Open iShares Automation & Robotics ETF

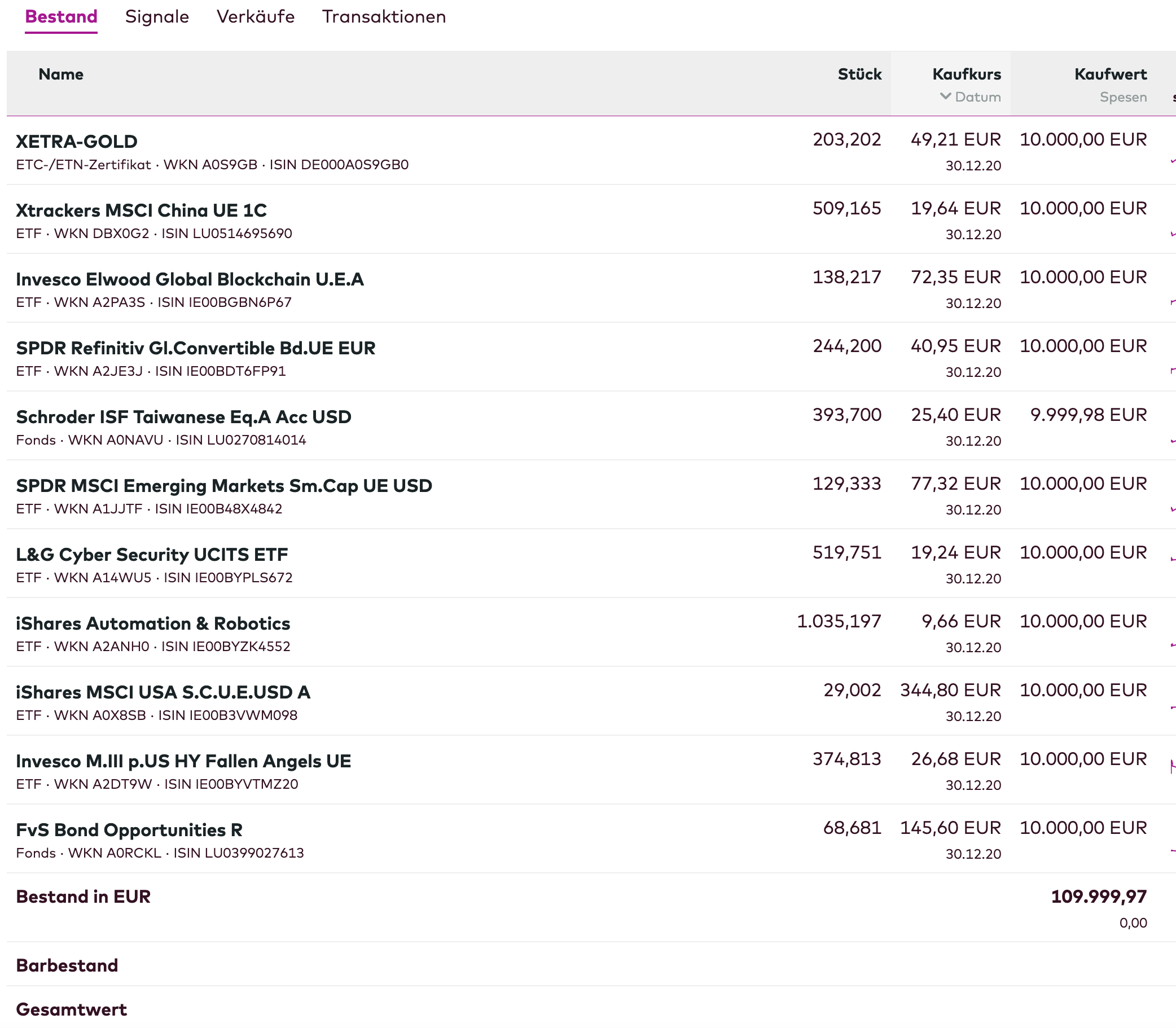pyautogui.click(x=152, y=623)
